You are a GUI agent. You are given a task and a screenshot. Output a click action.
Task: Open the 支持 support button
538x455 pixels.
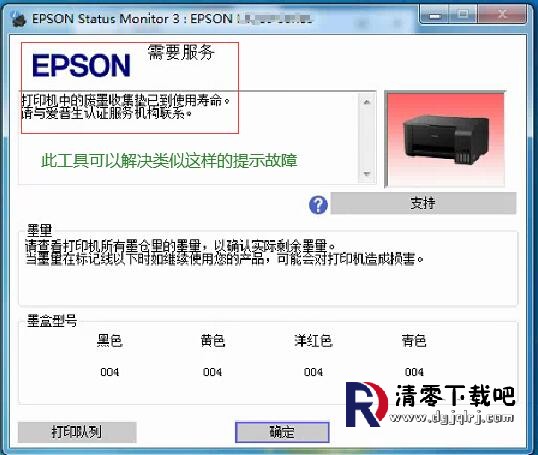pyautogui.click(x=423, y=203)
